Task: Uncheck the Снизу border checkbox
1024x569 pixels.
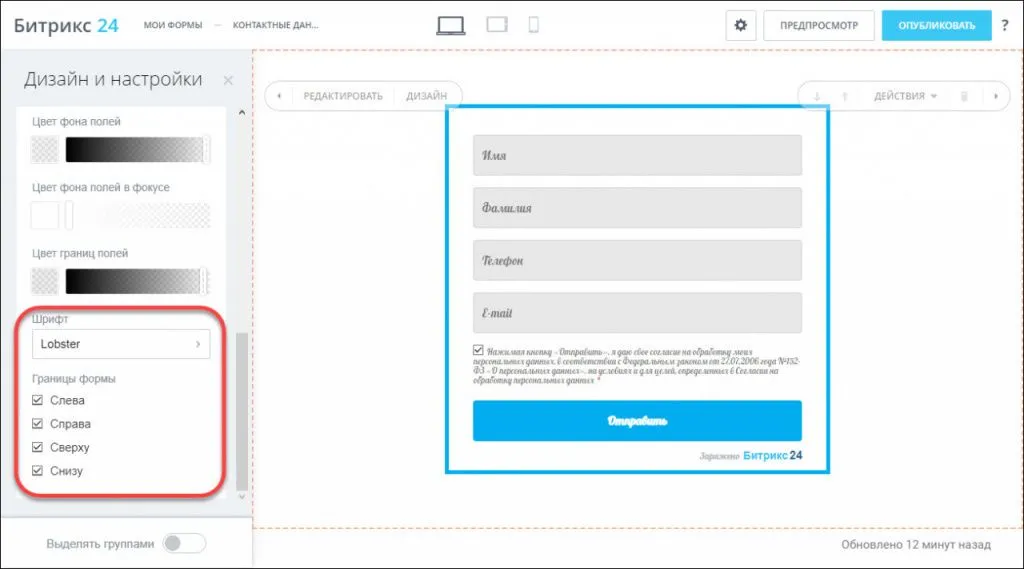Action: coord(39,471)
